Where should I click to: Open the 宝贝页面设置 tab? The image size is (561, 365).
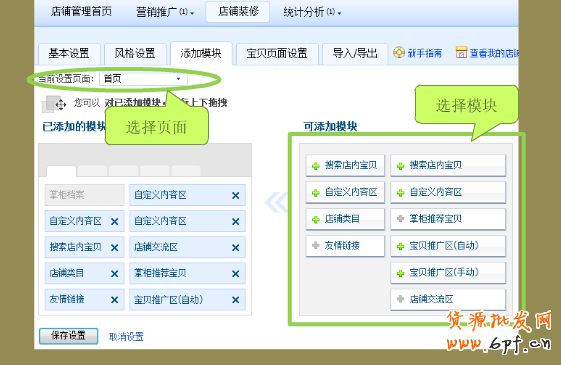pyautogui.click(x=277, y=54)
